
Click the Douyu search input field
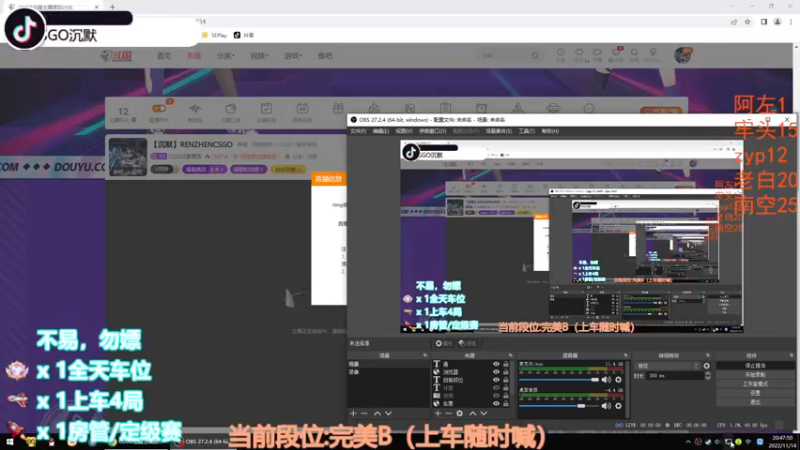[x=503, y=56]
